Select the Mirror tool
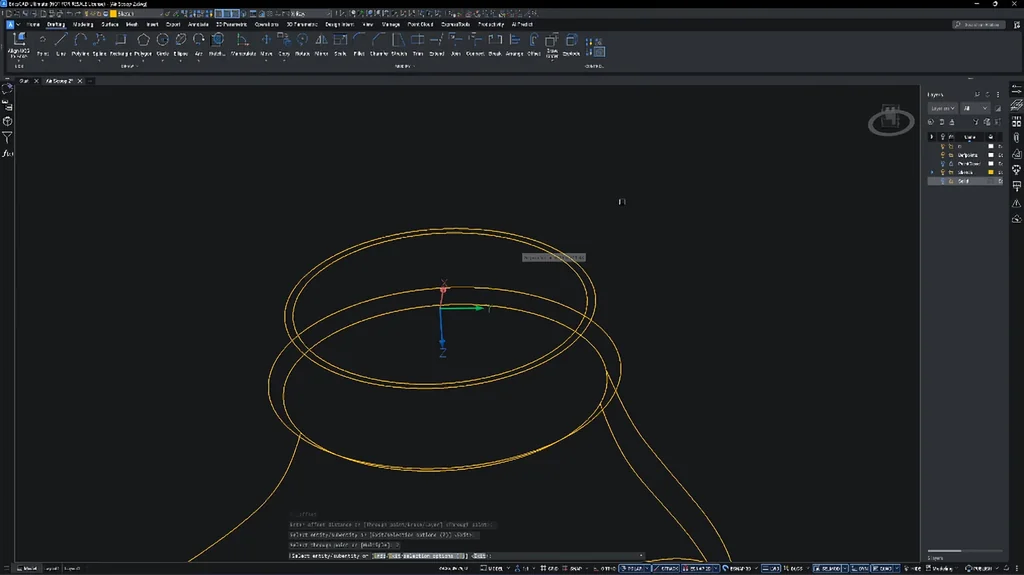Image resolution: width=1024 pixels, height=575 pixels. [321, 44]
